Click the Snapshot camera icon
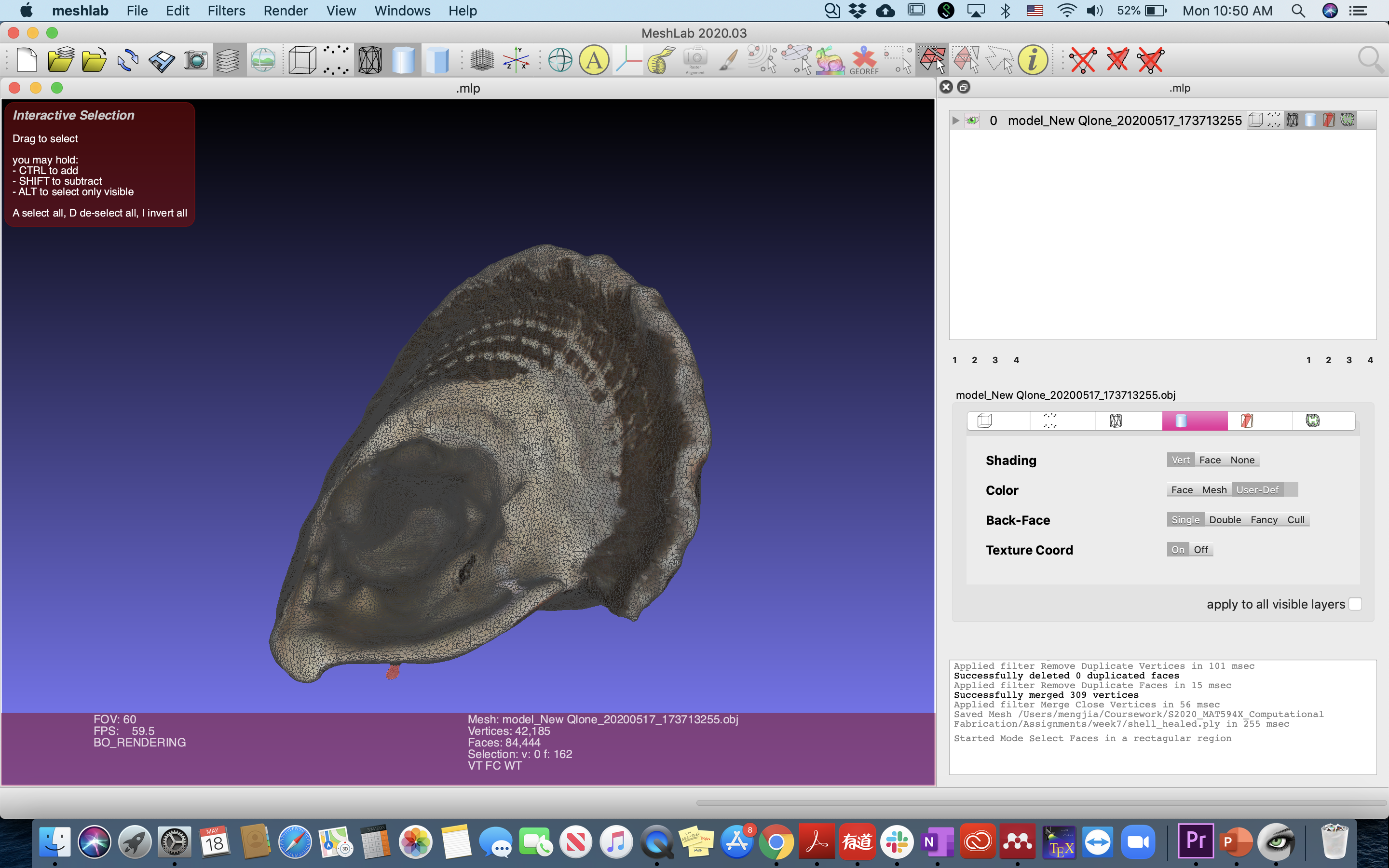 (x=195, y=60)
